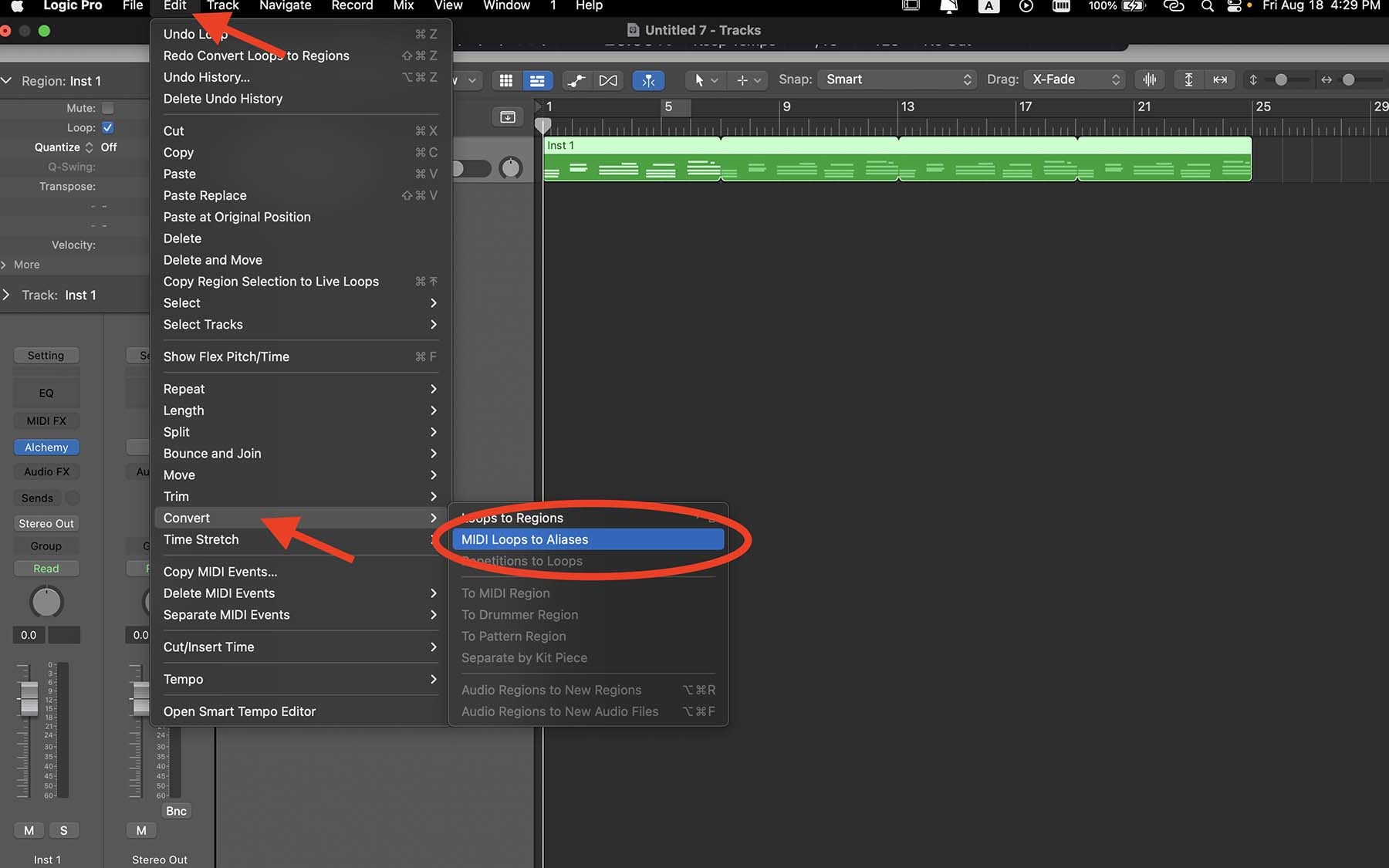The image size is (1389, 868).
Task: Open the Mix menu in the menu bar
Action: 404,6
